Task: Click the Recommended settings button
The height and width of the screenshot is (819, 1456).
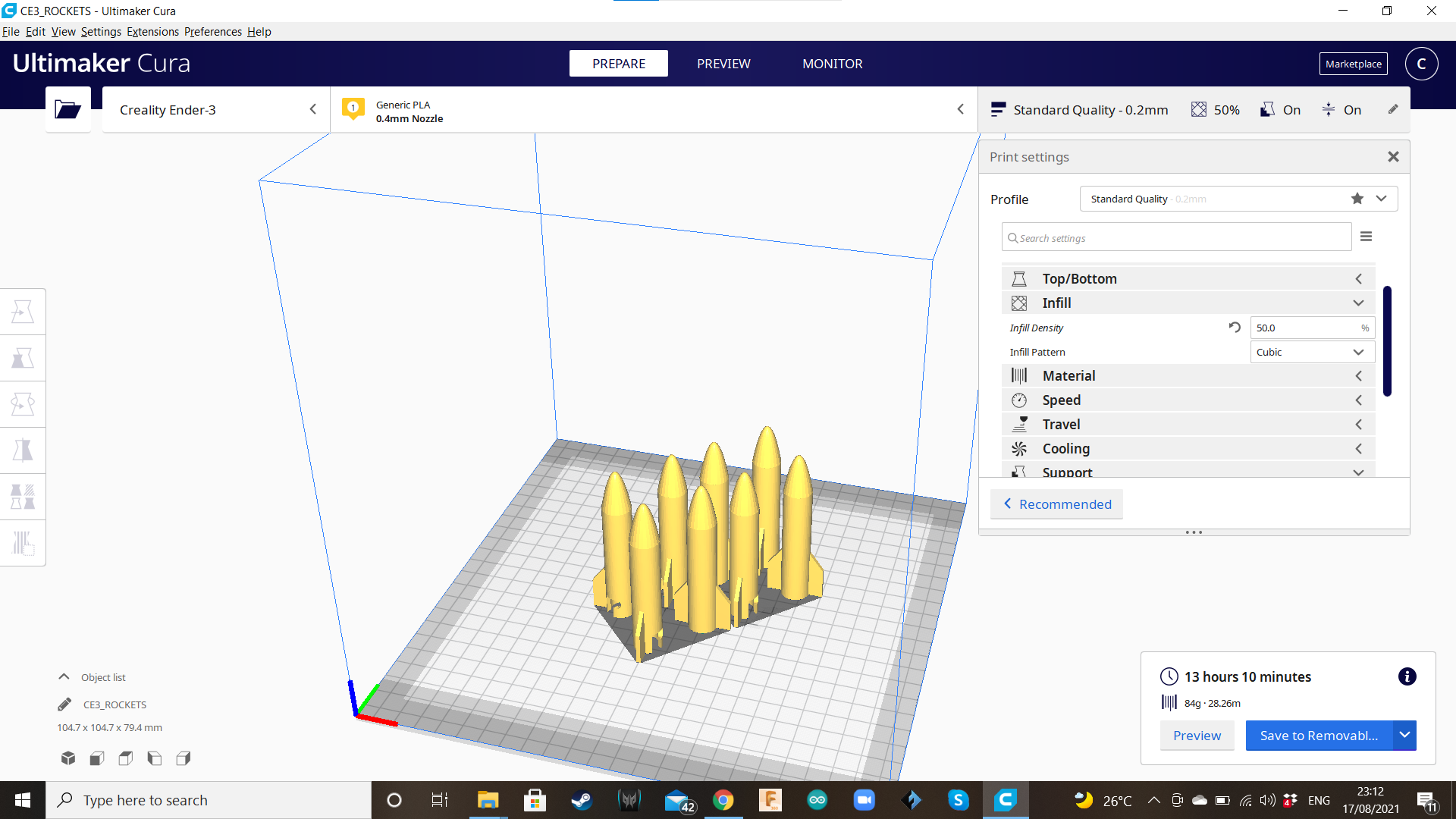Action: (1056, 504)
